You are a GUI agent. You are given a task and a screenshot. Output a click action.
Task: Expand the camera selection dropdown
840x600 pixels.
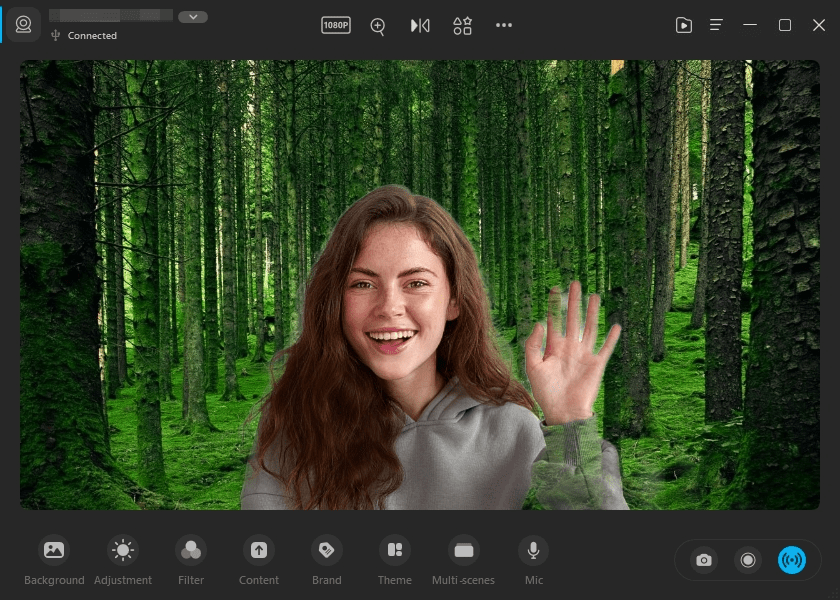click(x=192, y=17)
